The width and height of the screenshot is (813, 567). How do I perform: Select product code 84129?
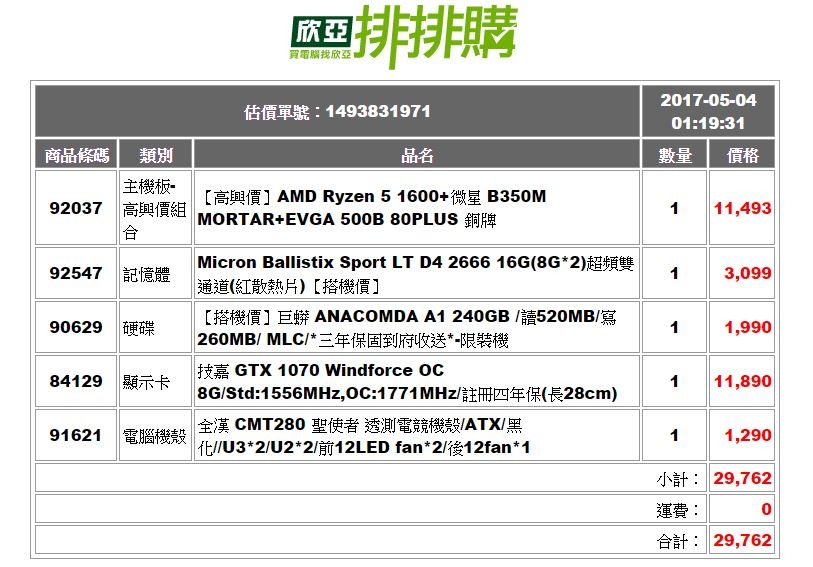[x=76, y=381]
